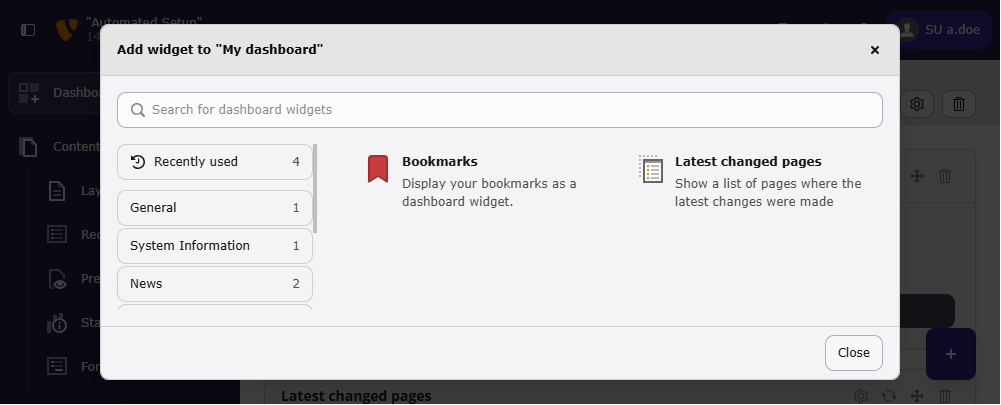Focus the Search for dashboard widgets field

tap(500, 110)
